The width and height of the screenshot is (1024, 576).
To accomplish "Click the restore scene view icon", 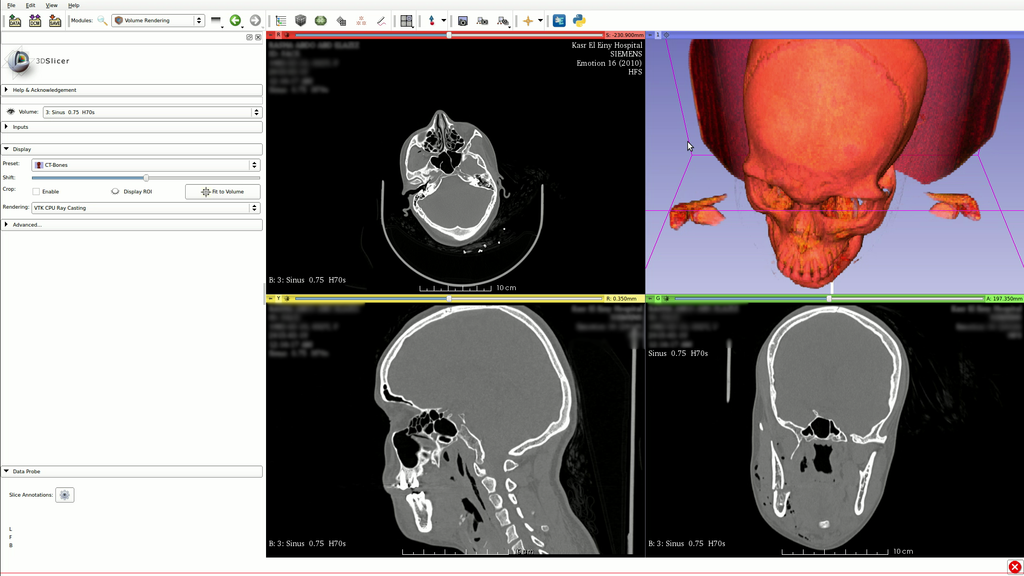I will click(x=503, y=21).
